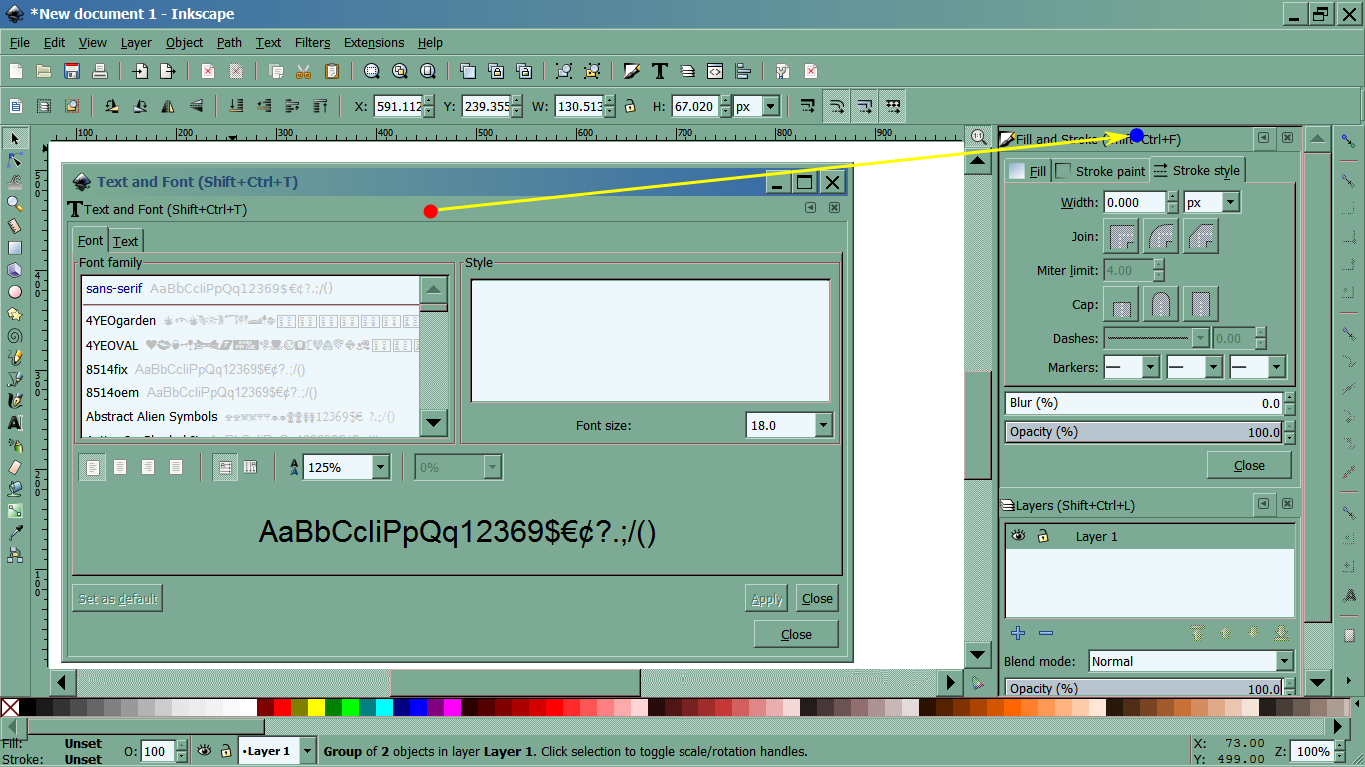Select align left text alignment
The width and height of the screenshot is (1365, 767).
point(92,467)
